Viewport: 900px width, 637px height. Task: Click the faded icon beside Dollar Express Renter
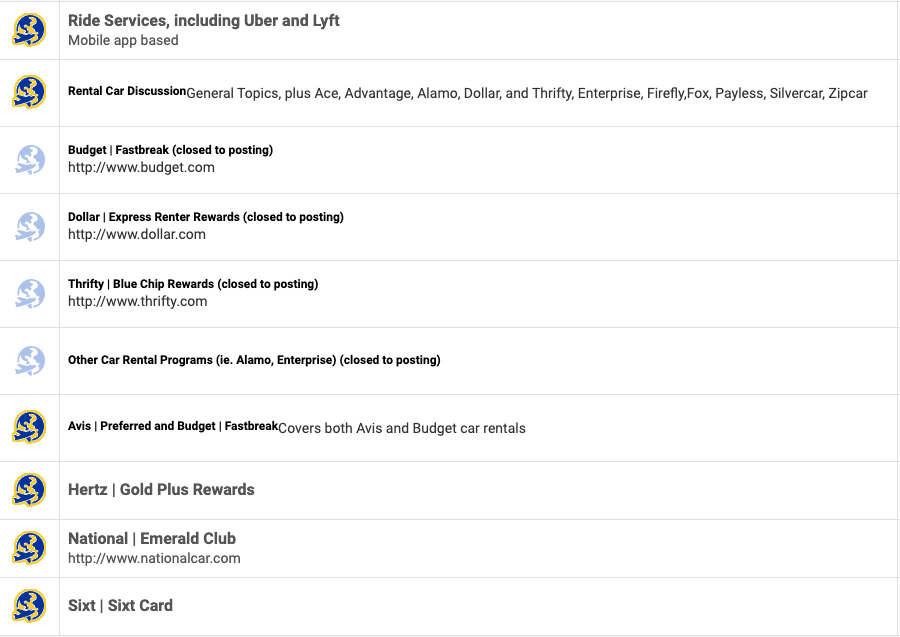pos(29,227)
